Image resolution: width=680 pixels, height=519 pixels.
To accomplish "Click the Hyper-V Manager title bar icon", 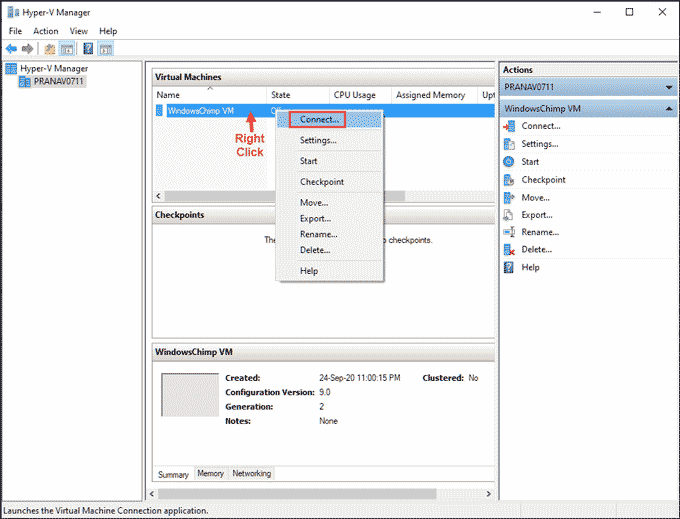I will pos(13,12).
